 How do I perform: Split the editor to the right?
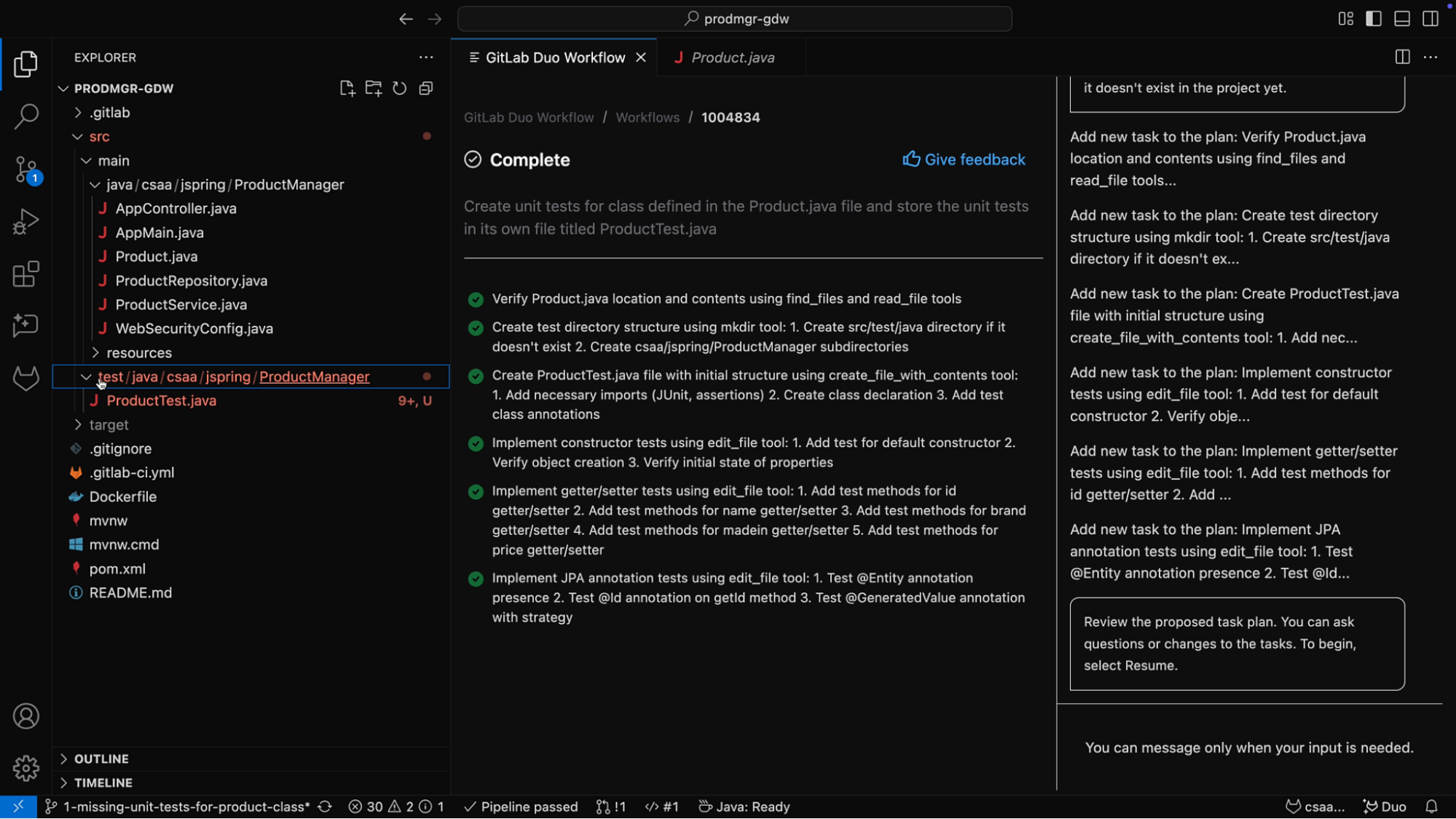click(x=1402, y=57)
